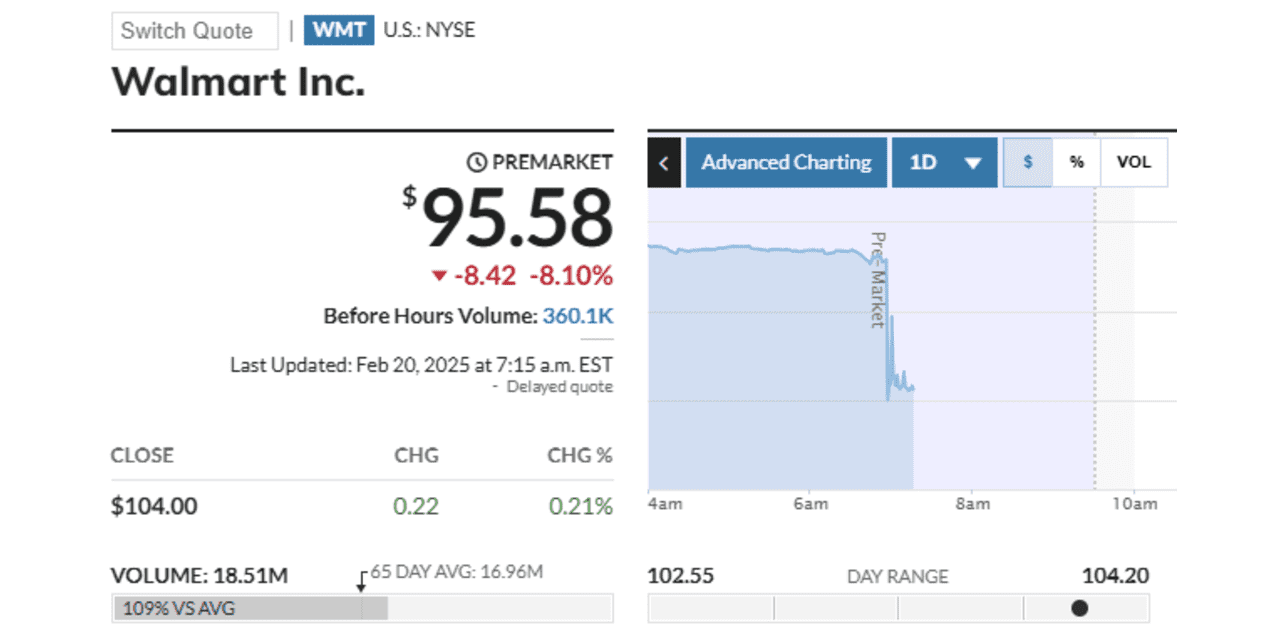This screenshot has width=1280, height=640.
Task: Toggle the VOL chart view
Action: 1133,163
